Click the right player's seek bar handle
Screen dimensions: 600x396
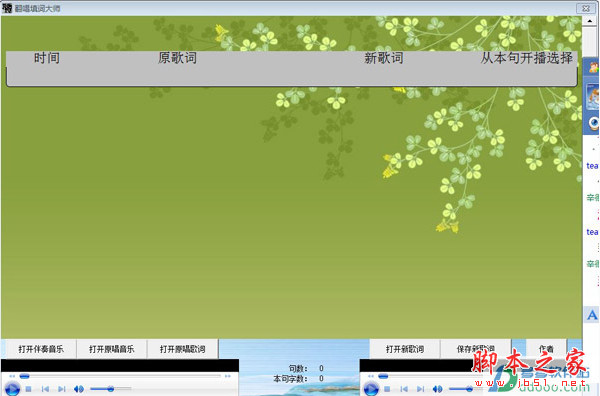click(383, 376)
